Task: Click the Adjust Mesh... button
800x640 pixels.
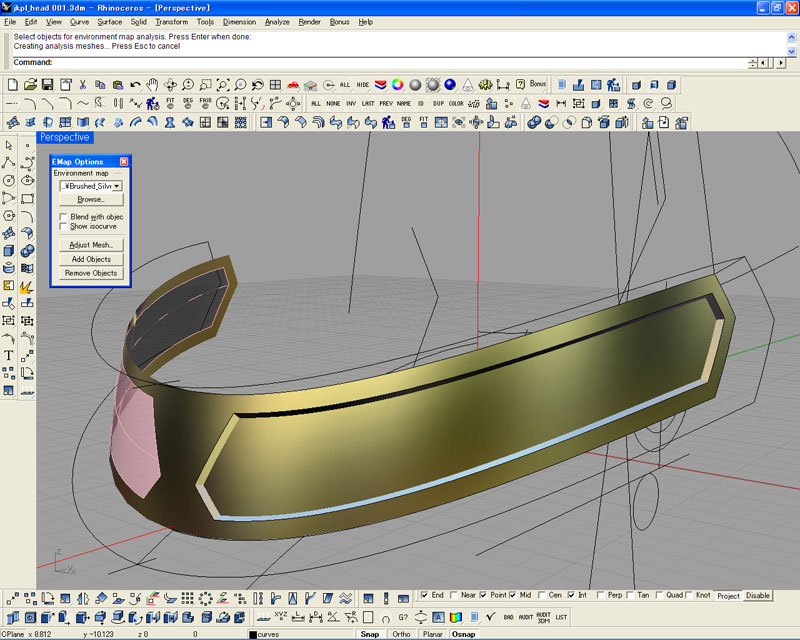Action: (91, 245)
